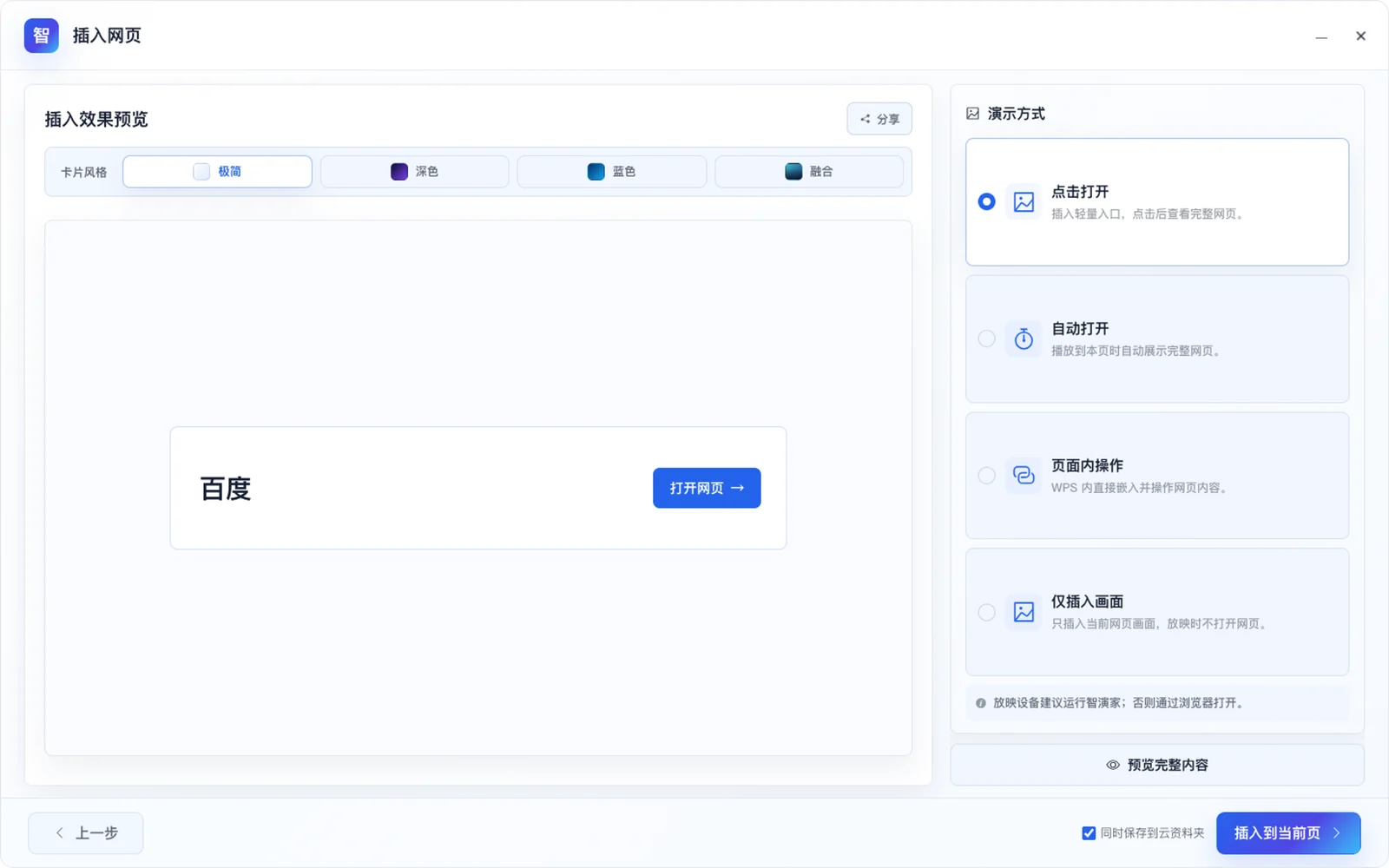The height and width of the screenshot is (868, 1389).
Task: Select the 点击打开 radio button
Action: click(986, 201)
